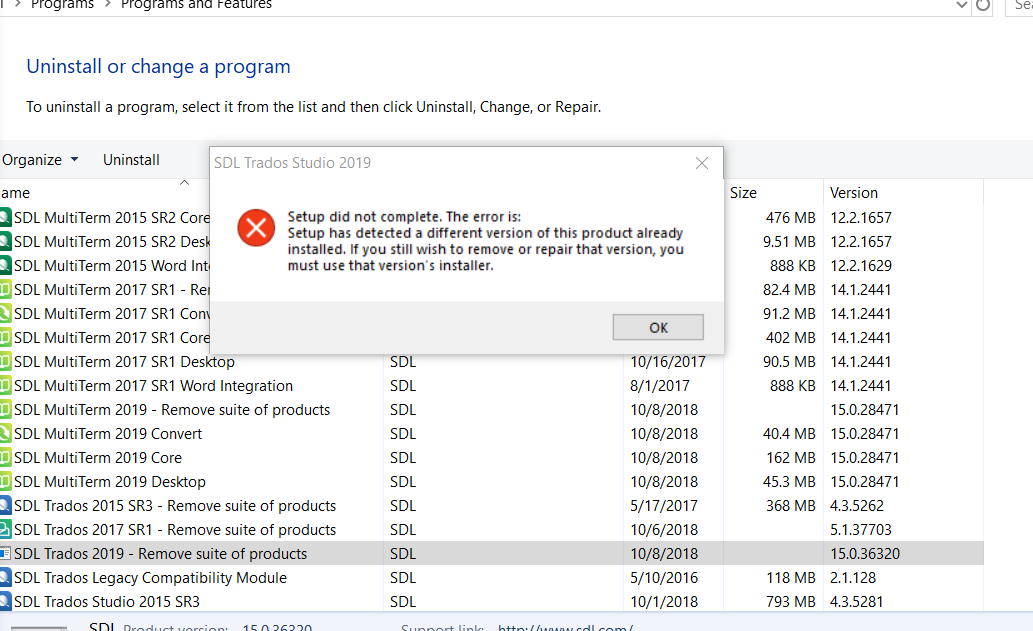Select the SDL MultiTerm 2017 SR1 Core icon
The width and height of the screenshot is (1033, 631).
(5, 338)
